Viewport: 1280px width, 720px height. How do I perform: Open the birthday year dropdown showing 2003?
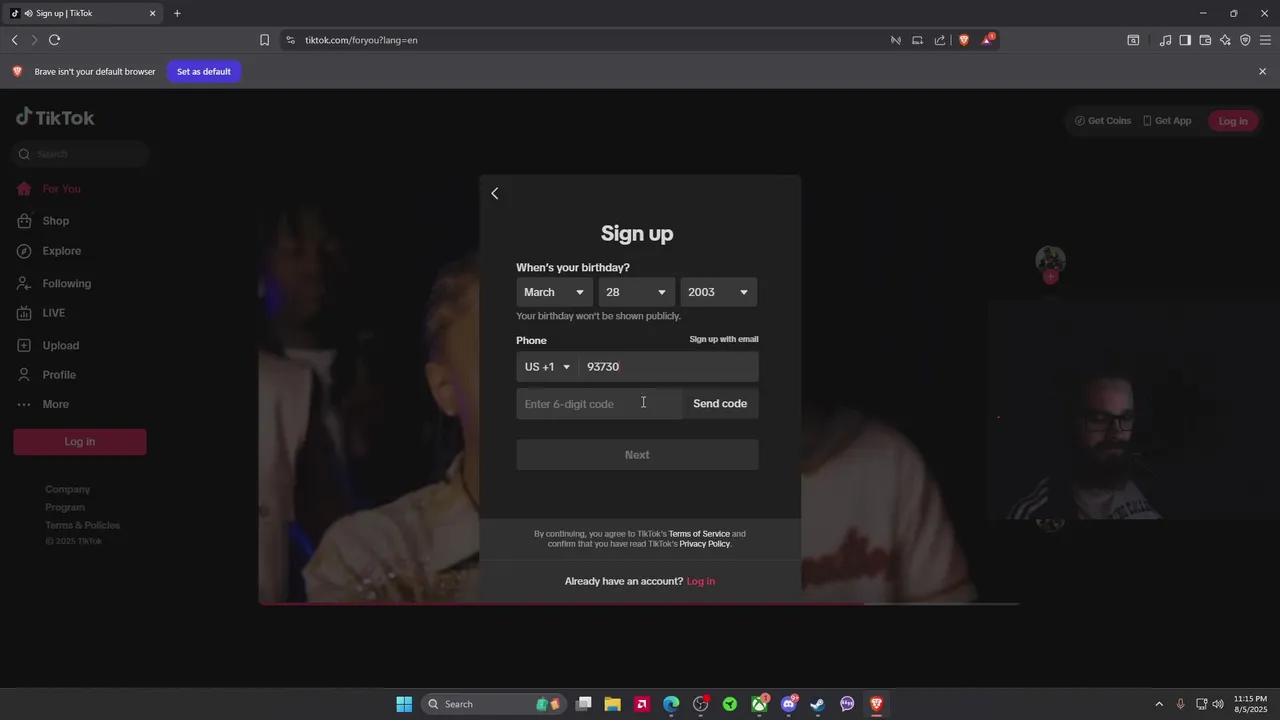718,292
